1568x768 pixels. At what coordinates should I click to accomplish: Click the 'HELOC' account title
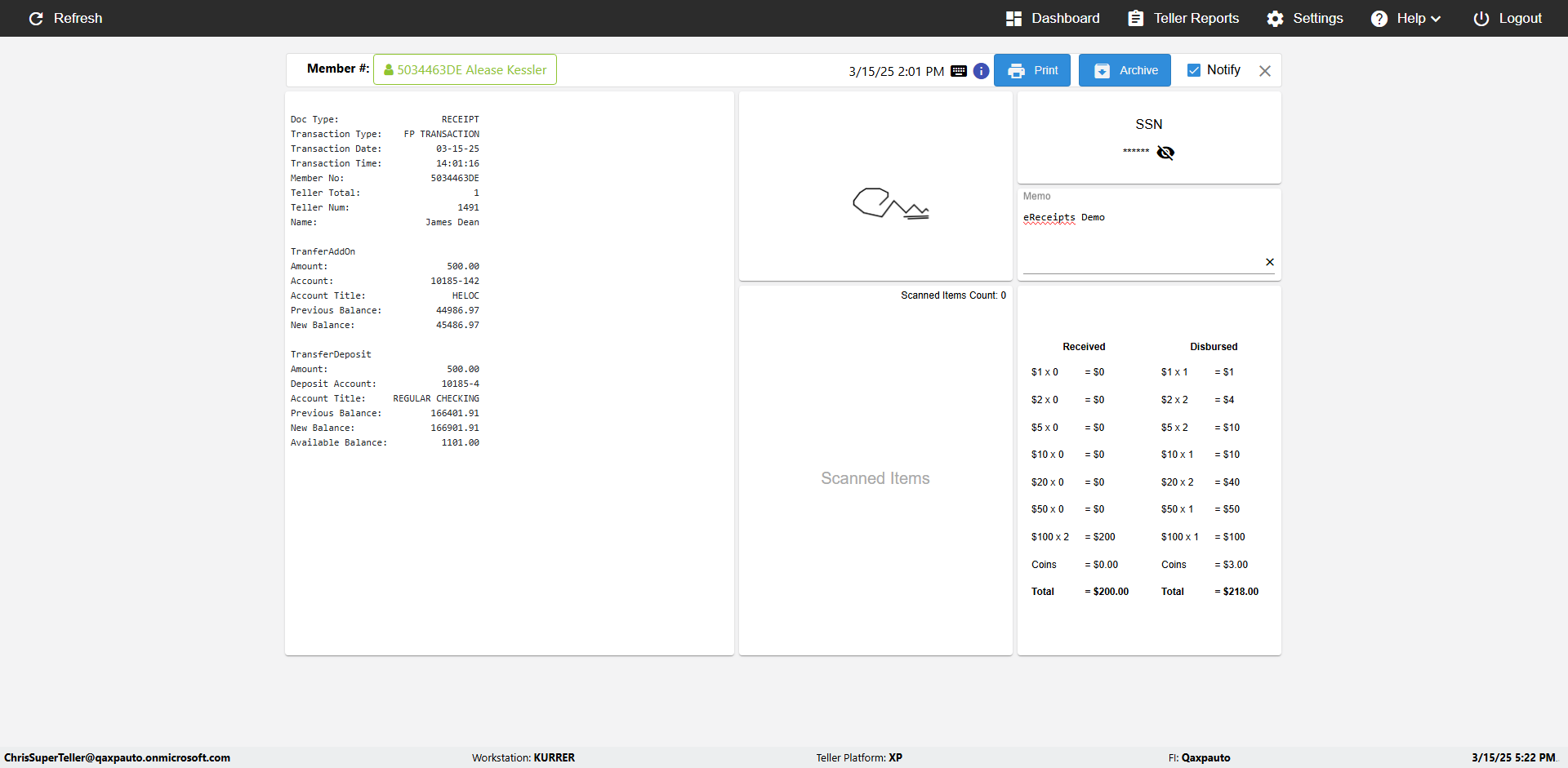coord(465,295)
